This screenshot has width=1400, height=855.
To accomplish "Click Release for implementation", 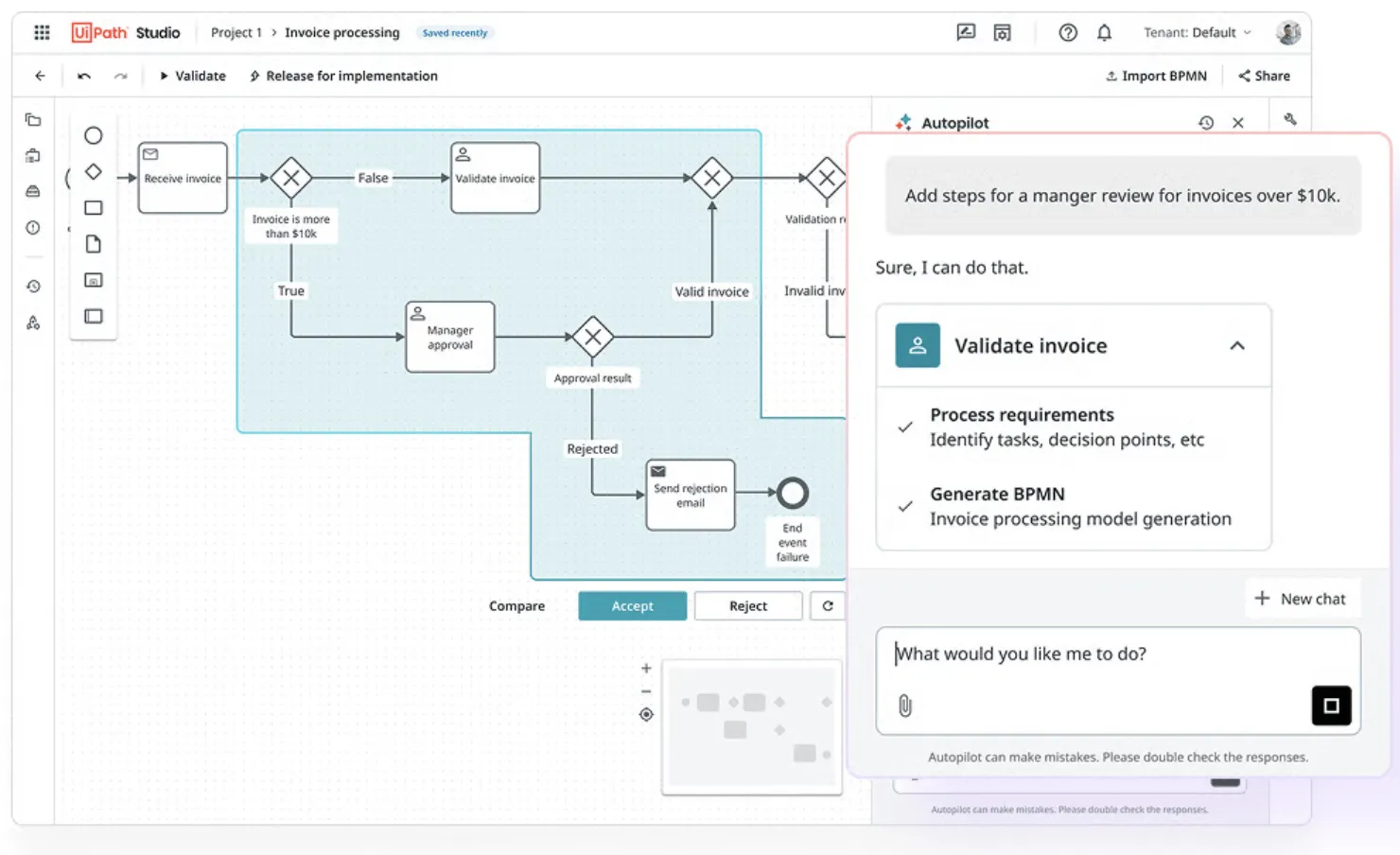I will pos(343,76).
